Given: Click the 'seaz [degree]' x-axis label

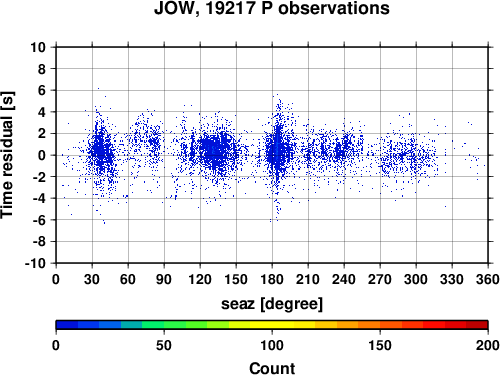Looking at the screenshot, I should [272, 304].
